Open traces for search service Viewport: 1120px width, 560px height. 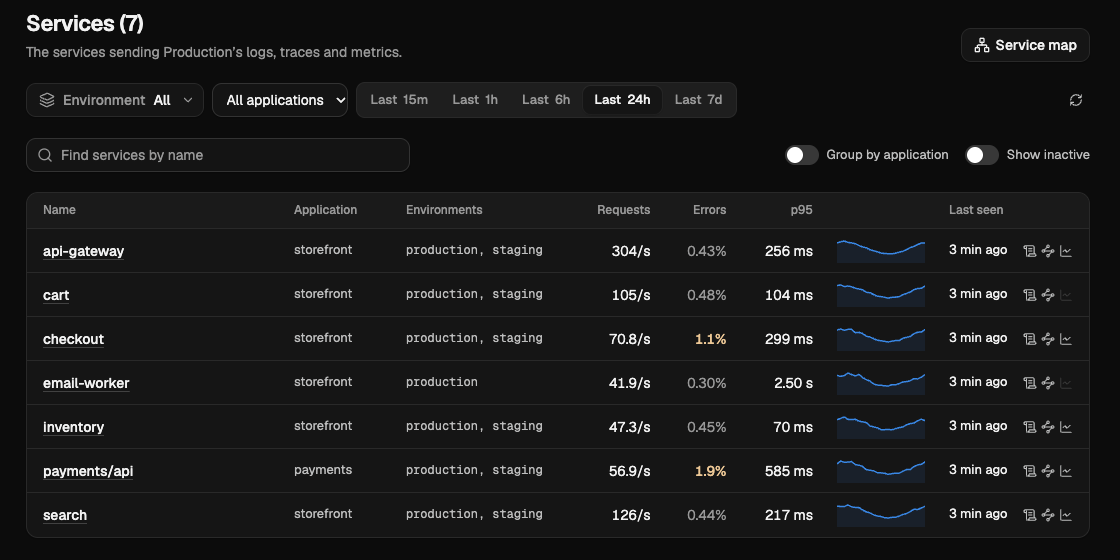coord(1048,515)
